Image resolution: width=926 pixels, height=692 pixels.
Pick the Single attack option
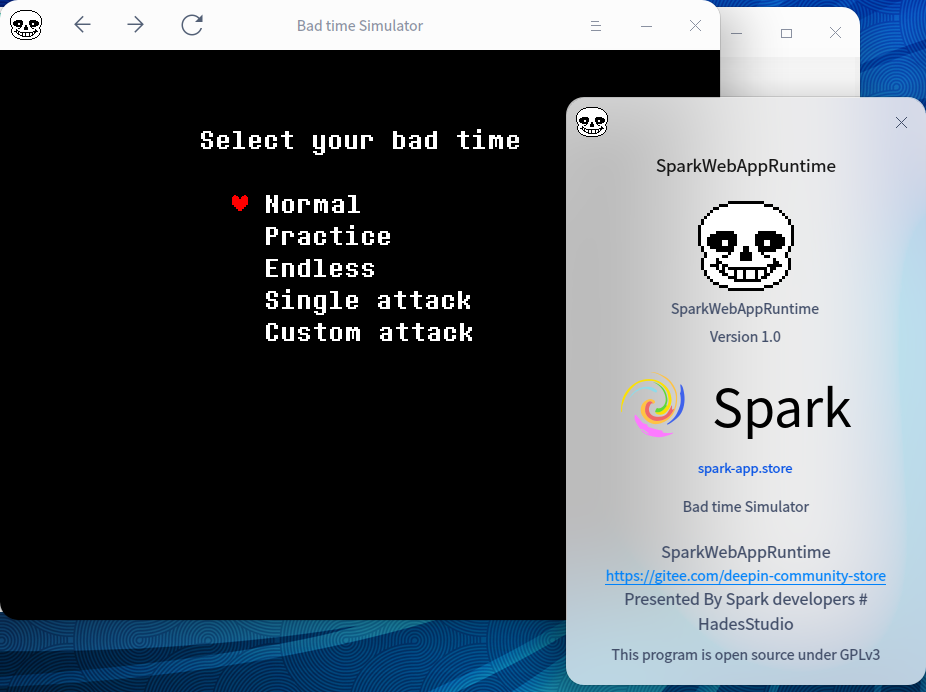click(367, 300)
